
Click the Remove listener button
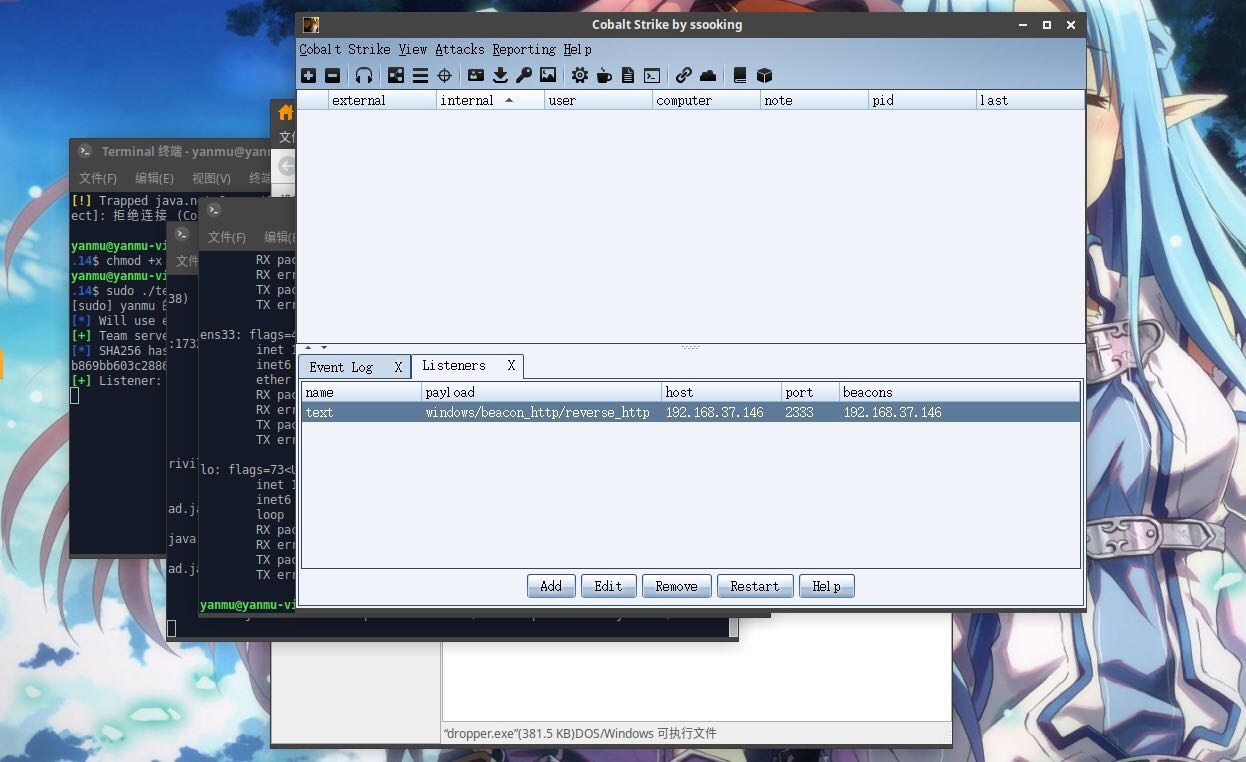[676, 586]
